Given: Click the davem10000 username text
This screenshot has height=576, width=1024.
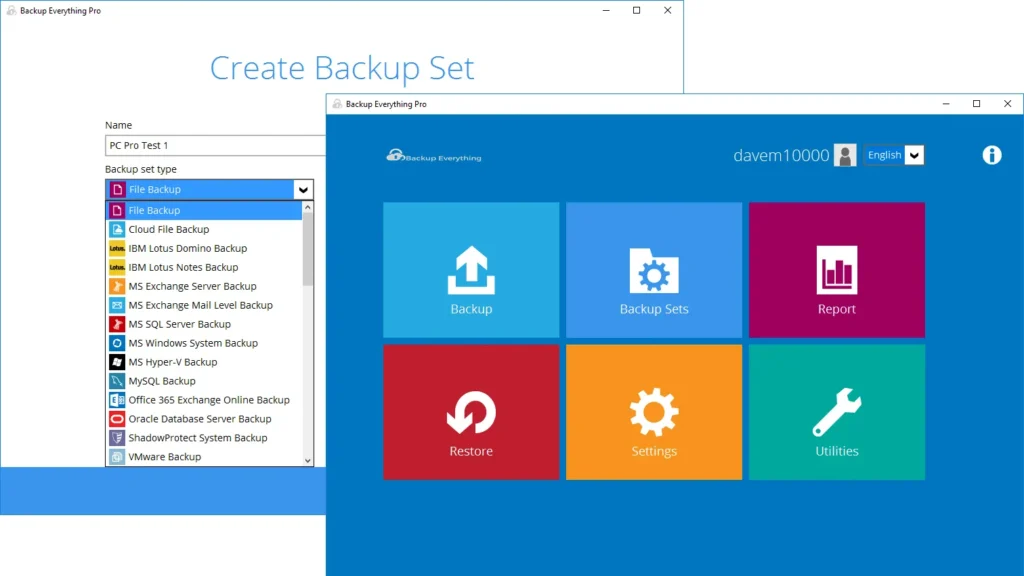Looking at the screenshot, I should point(781,155).
